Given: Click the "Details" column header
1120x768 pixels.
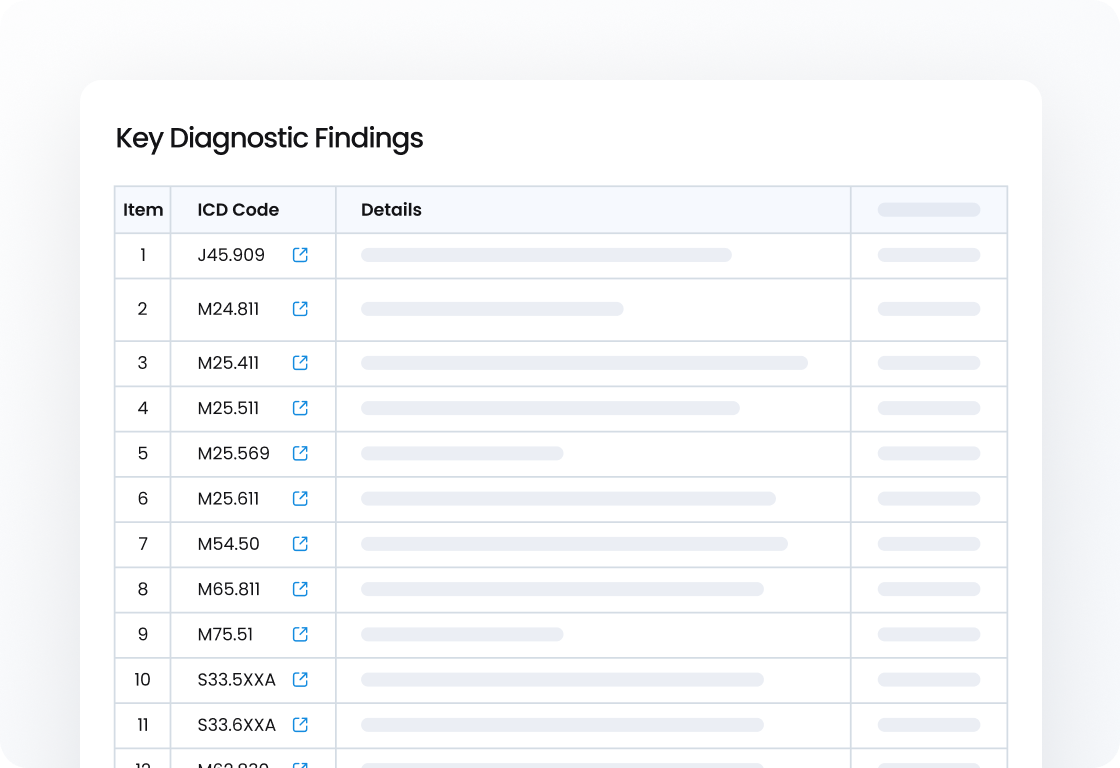Looking at the screenshot, I should [391, 210].
